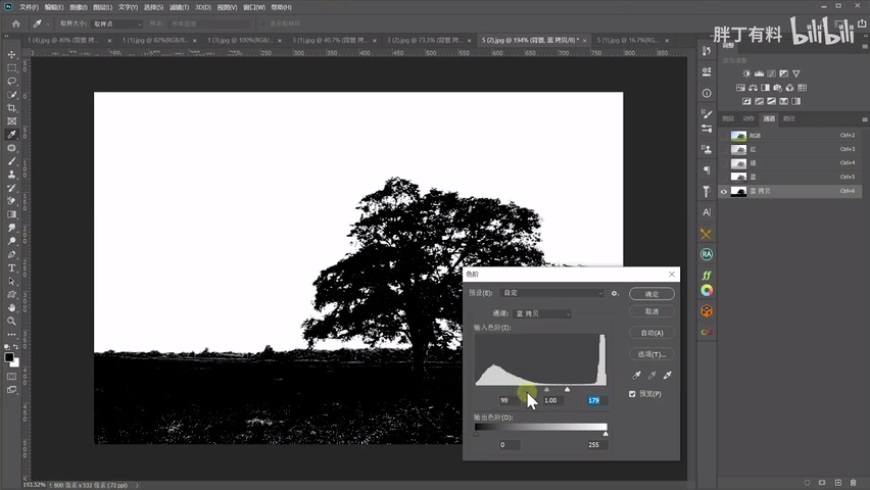The width and height of the screenshot is (870, 490).
Task: Select the Horizontal Type tool
Action: (12, 268)
